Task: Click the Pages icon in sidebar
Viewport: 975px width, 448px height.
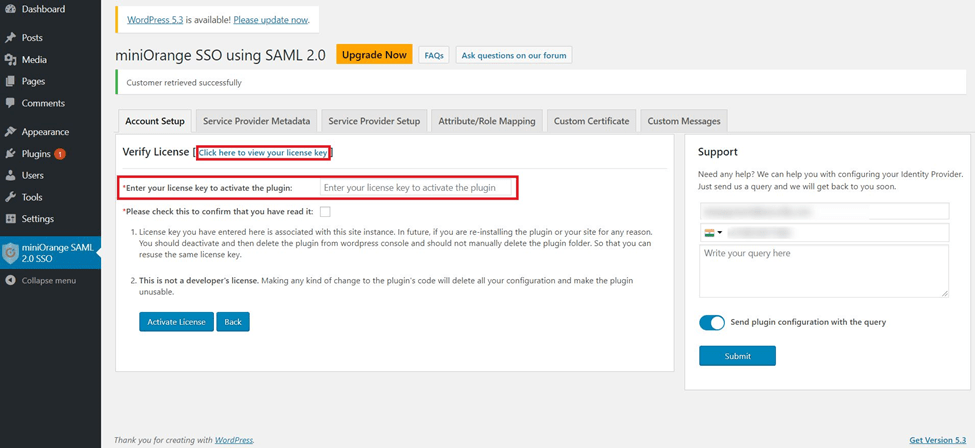Action: [x=11, y=82]
